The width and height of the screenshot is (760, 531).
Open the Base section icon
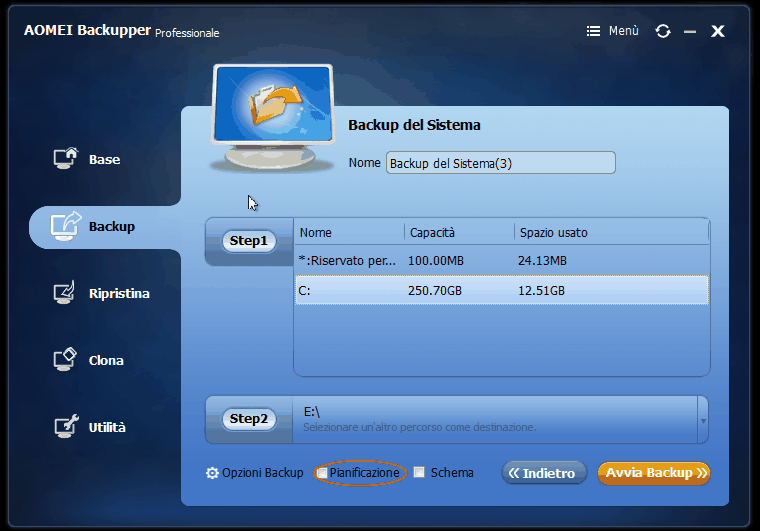click(65, 158)
